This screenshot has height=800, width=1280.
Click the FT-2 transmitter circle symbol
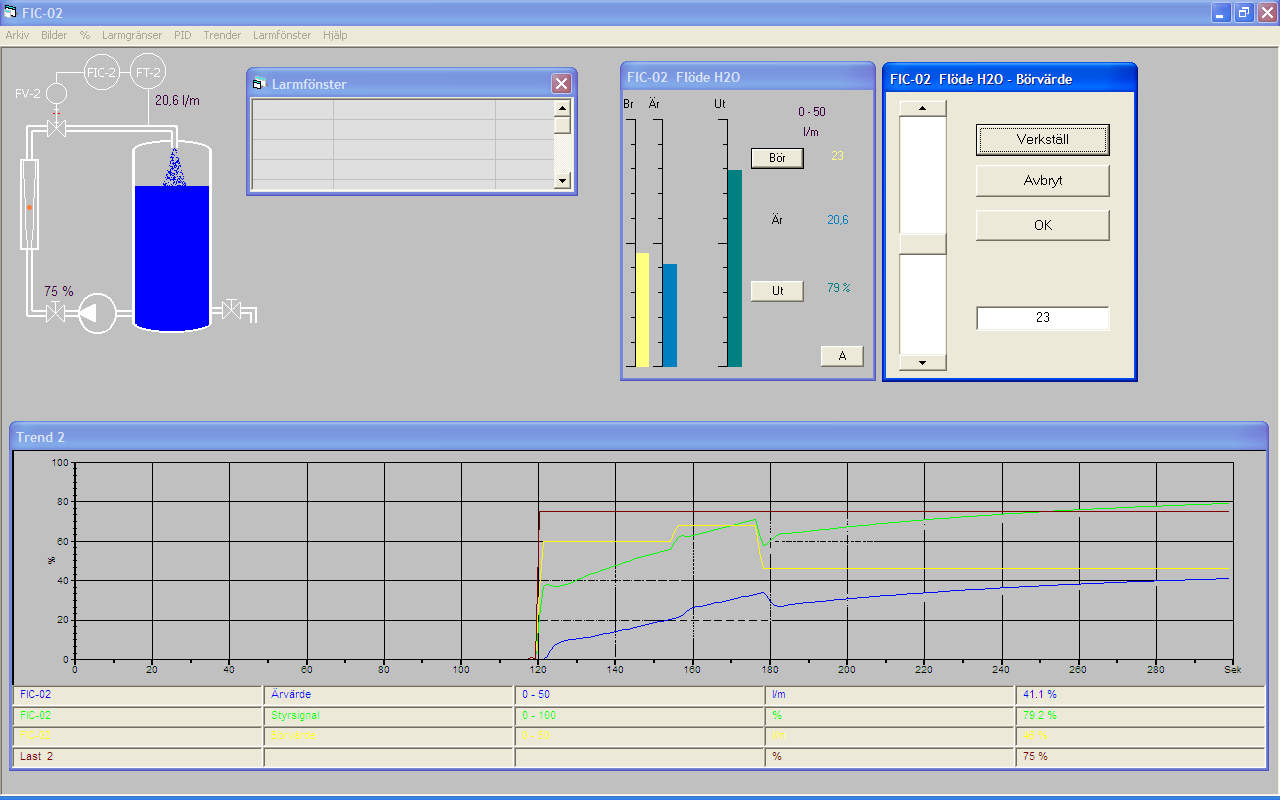pyautogui.click(x=148, y=73)
